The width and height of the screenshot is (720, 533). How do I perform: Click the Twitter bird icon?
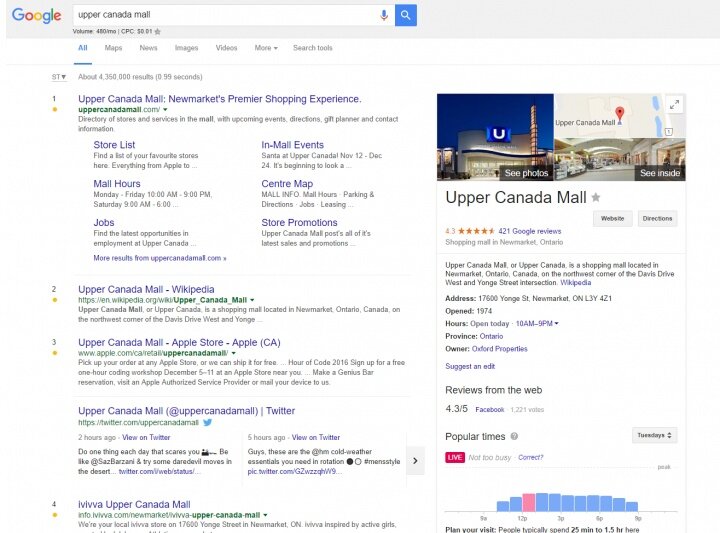[208, 422]
